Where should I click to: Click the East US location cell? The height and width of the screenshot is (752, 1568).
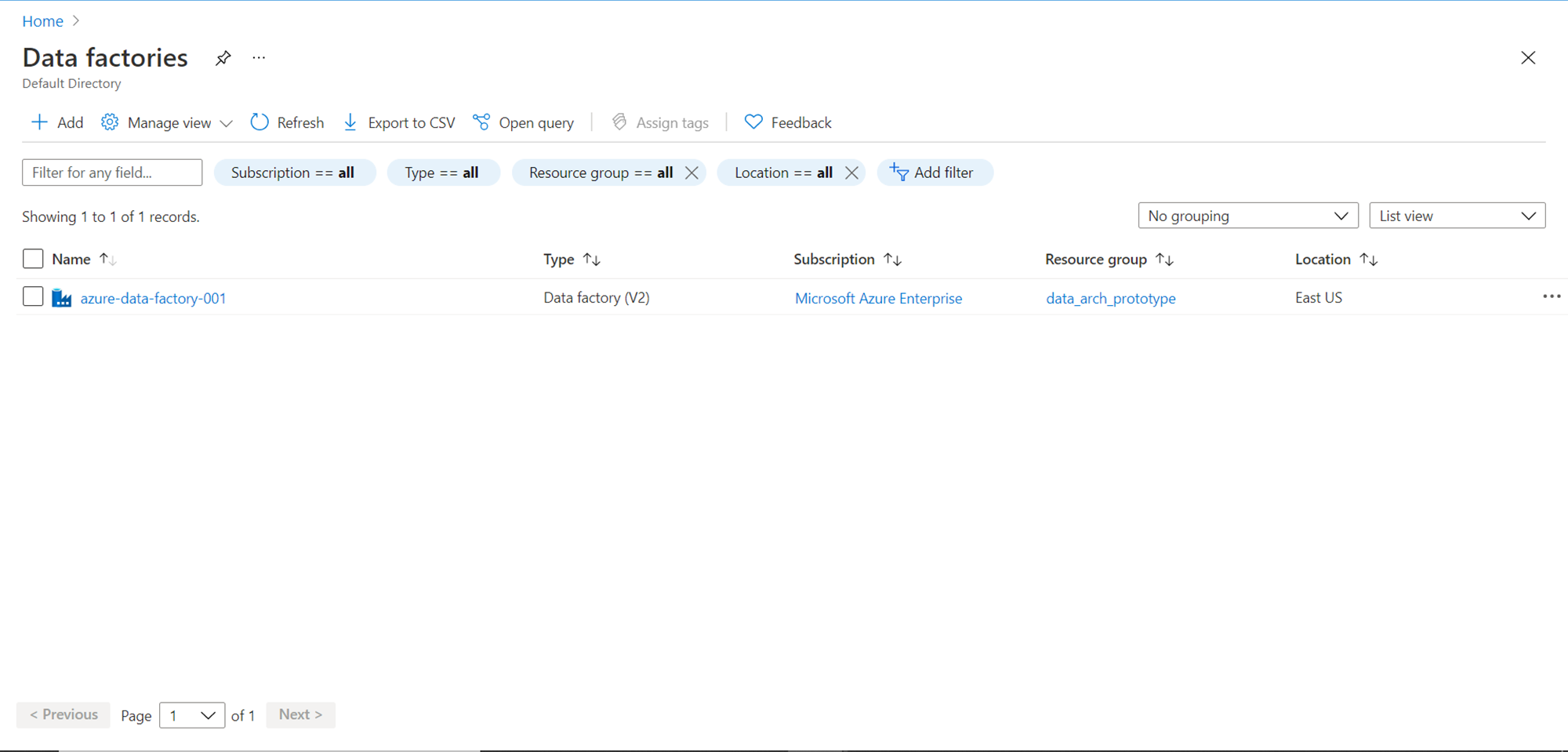coord(1319,297)
